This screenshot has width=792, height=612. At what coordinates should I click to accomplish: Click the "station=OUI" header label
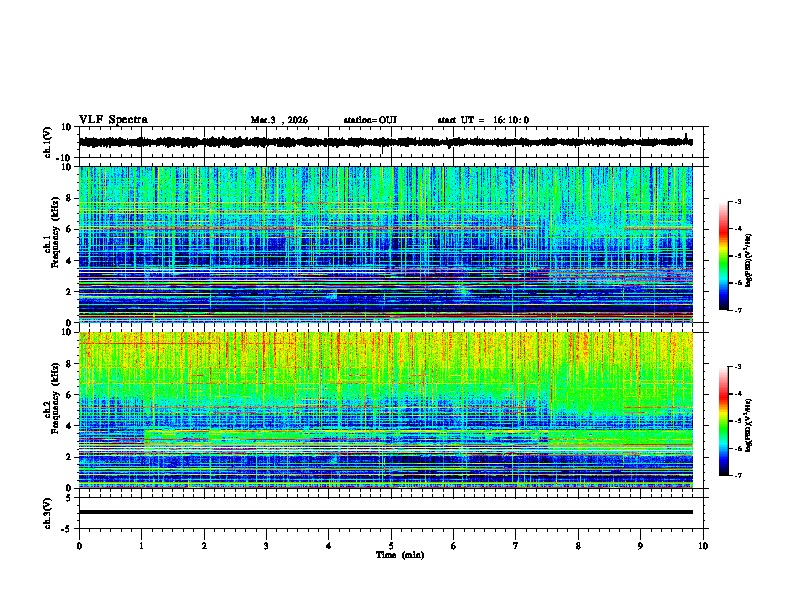click(370, 120)
